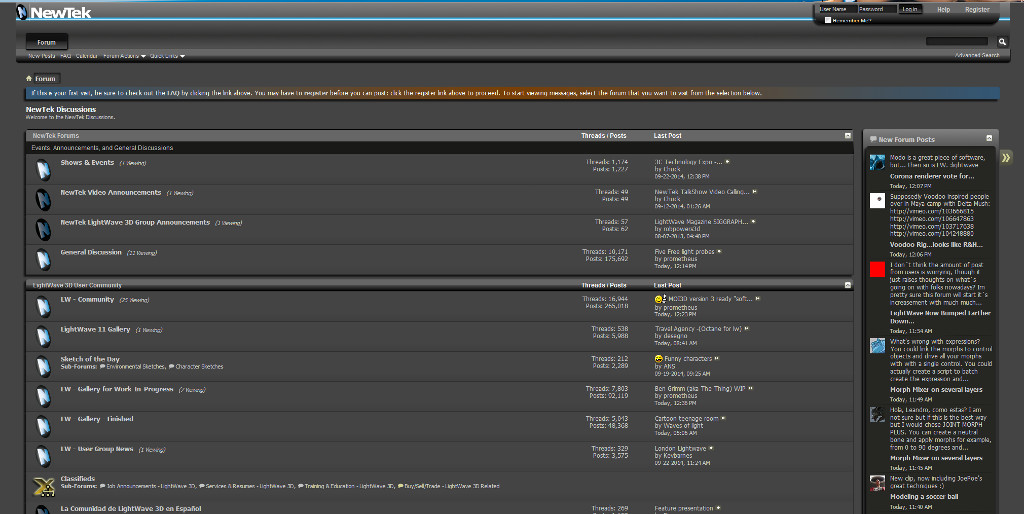
Task: Go to last post icon for Cartoon teenage room
Action: click(x=723, y=419)
